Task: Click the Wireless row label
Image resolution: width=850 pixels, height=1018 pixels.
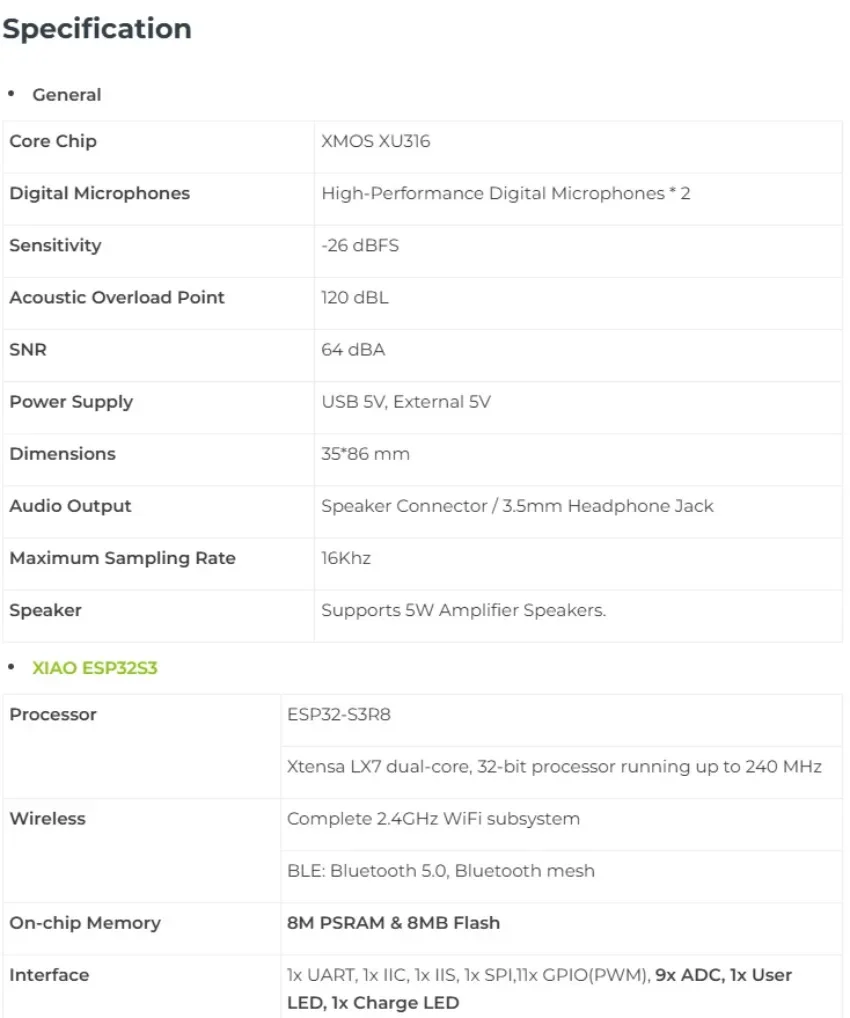Action: tap(47, 818)
